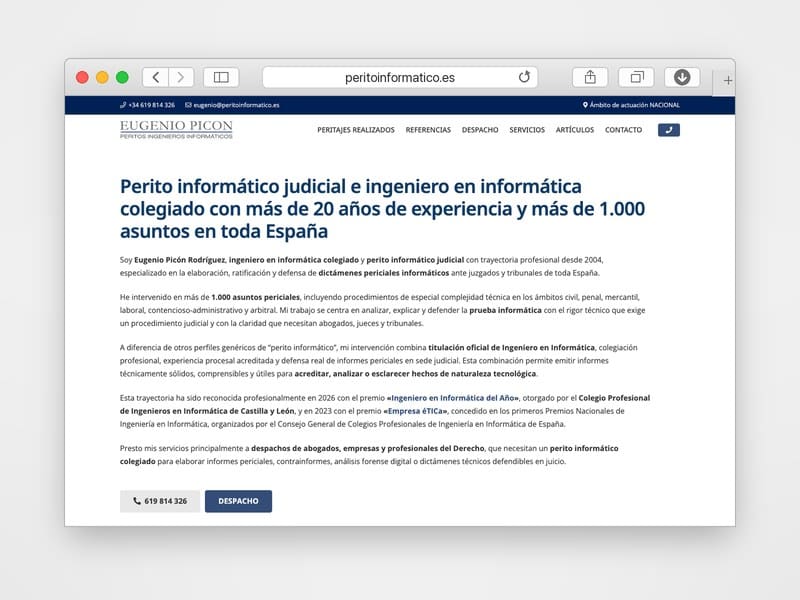Show all tabs overview icon
Viewport: 800px width, 600px height.
coord(636,77)
